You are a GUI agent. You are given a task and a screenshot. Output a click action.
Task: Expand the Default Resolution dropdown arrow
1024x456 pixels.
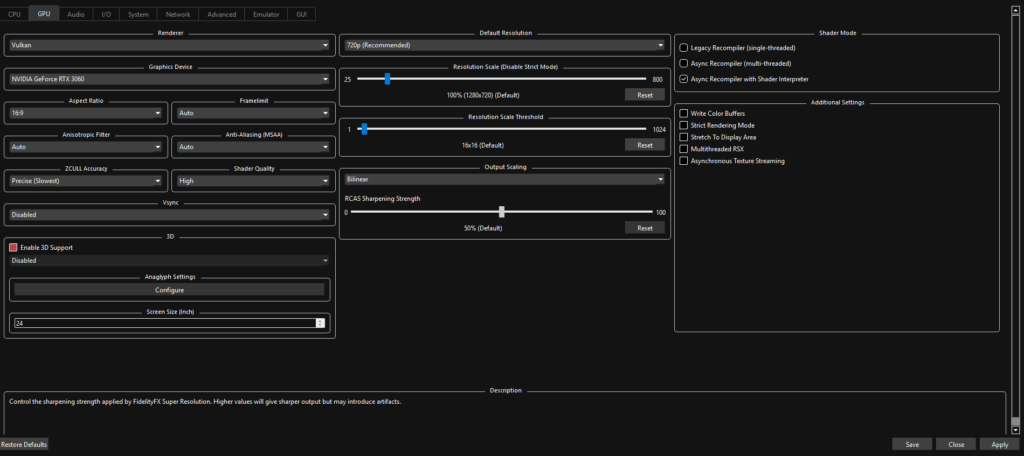click(x=661, y=45)
